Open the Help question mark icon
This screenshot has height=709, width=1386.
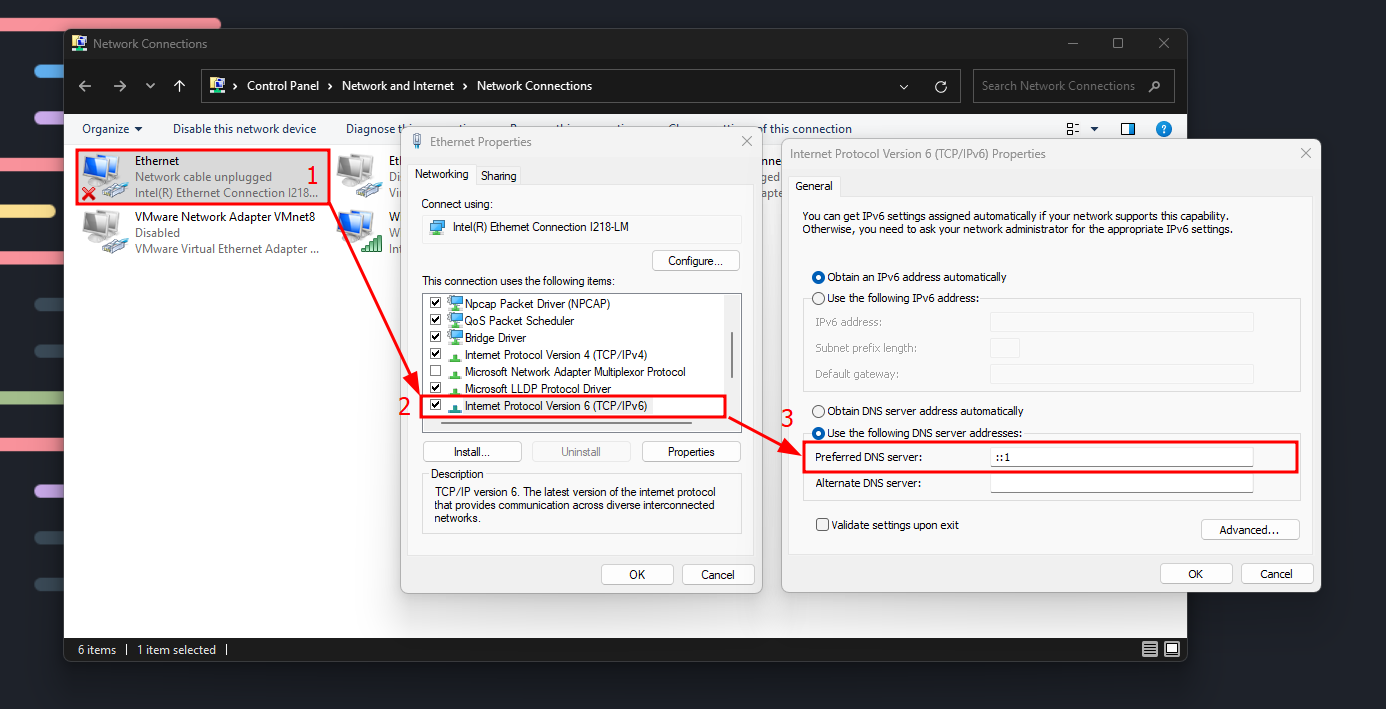(1163, 129)
